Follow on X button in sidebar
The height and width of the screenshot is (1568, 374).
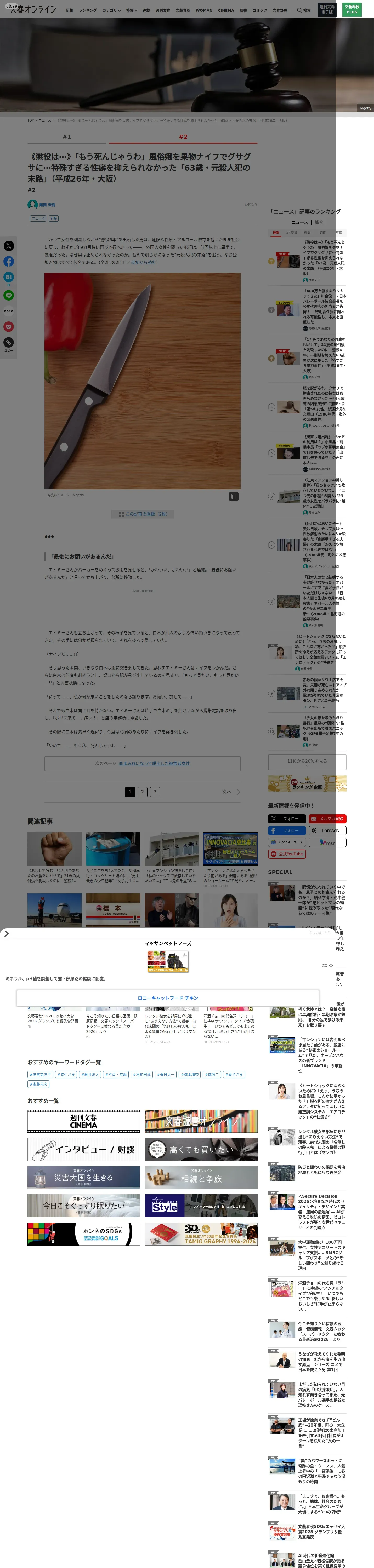(x=286, y=819)
